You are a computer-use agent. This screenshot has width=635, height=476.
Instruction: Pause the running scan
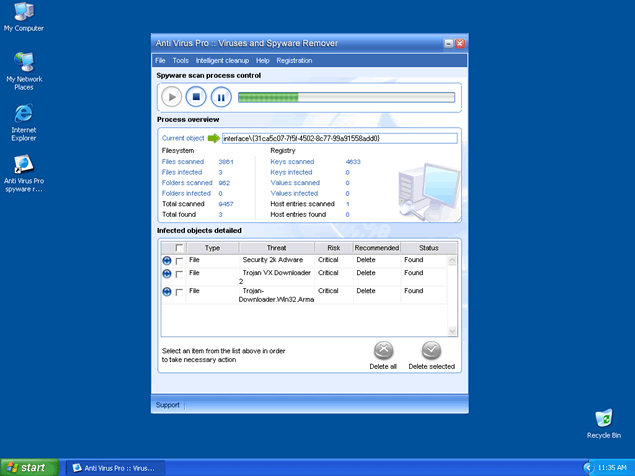[221, 97]
